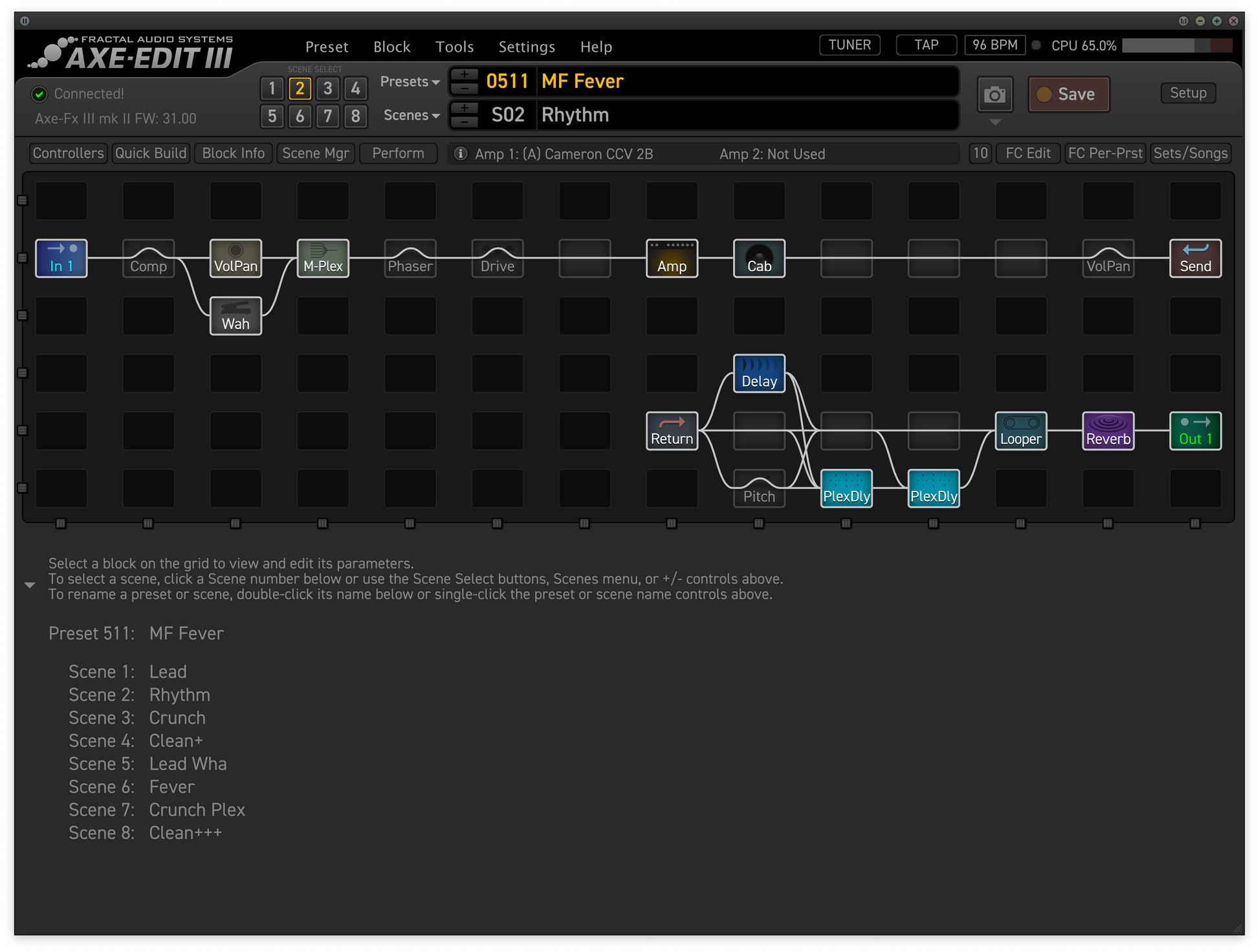
Task: Collapse the info panel with left triangle
Action: point(30,585)
